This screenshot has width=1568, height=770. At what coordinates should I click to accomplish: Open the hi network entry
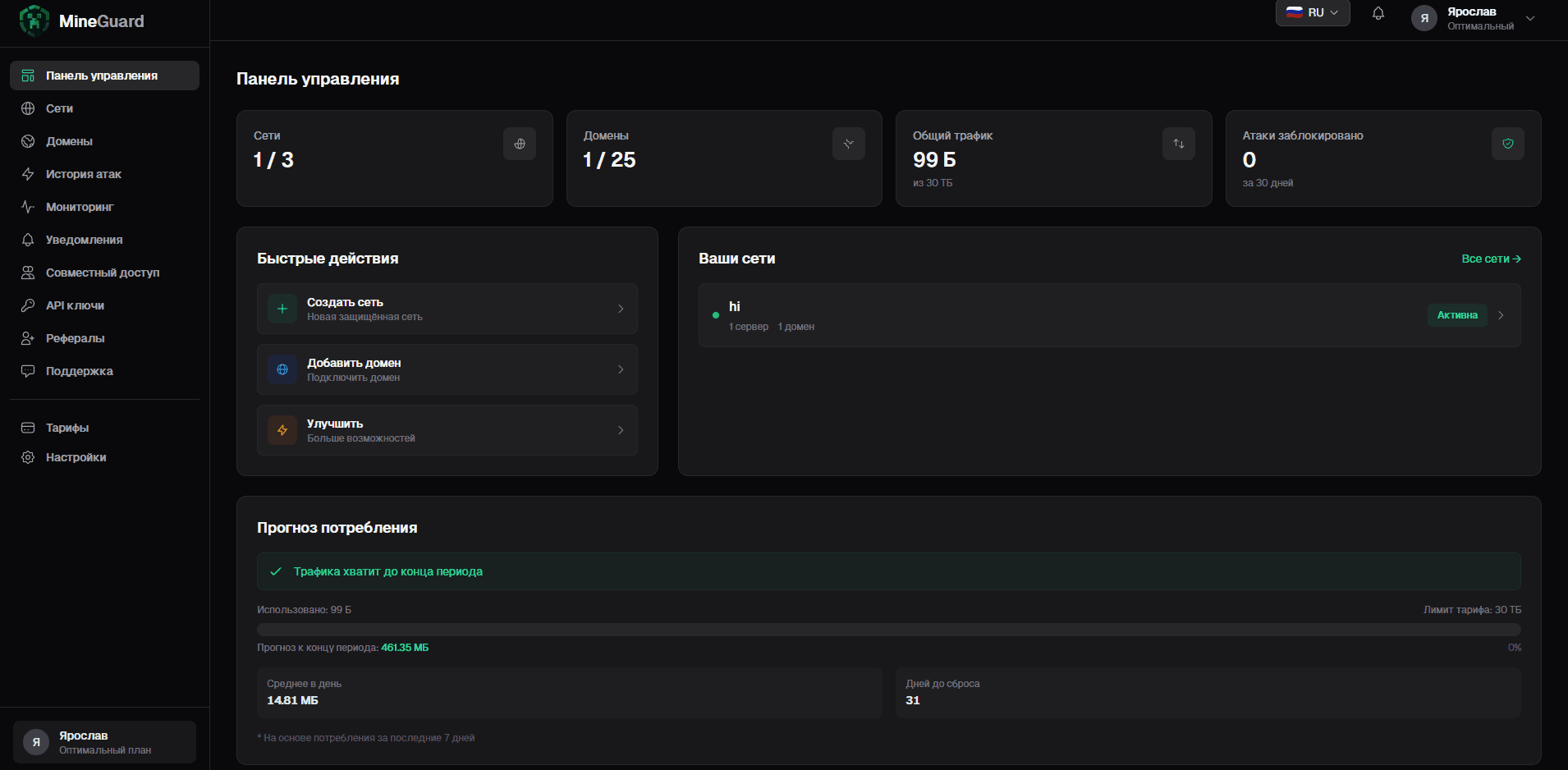(1109, 315)
